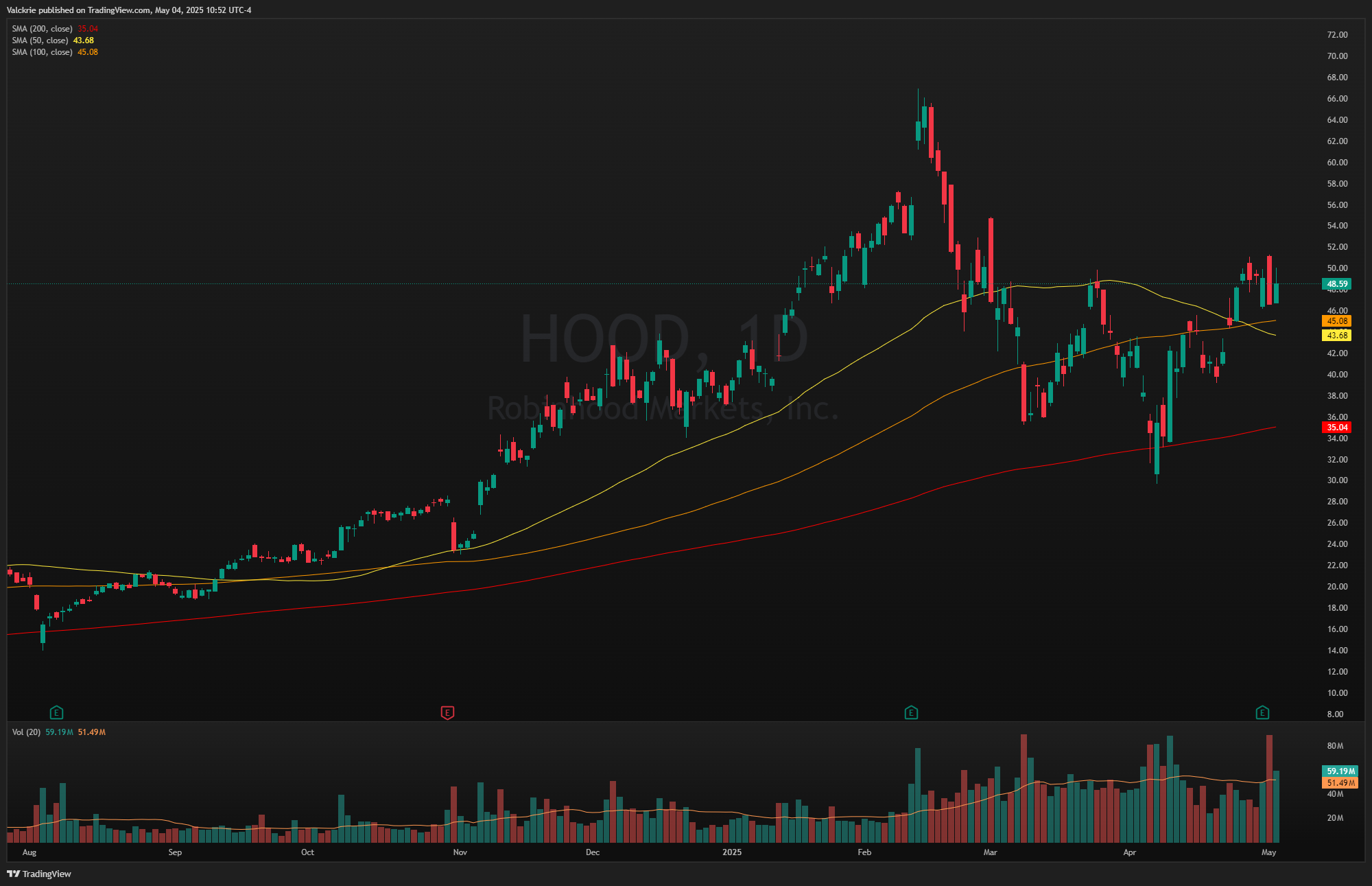1372x886 pixels.
Task: Select the SMA (100, close) legend entry
Action: (x=55, y=52)
